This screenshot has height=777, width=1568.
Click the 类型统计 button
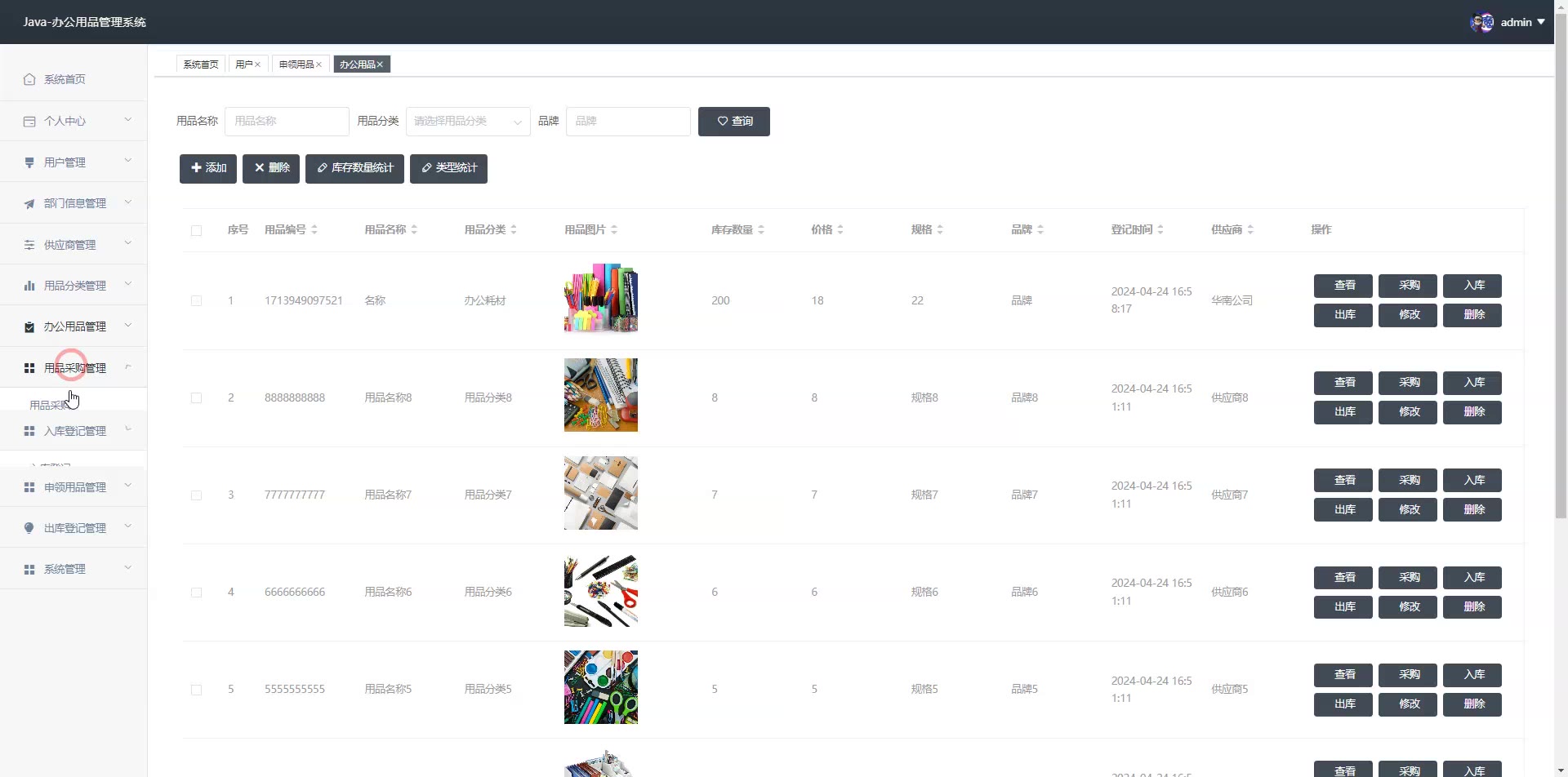point(448,169)
